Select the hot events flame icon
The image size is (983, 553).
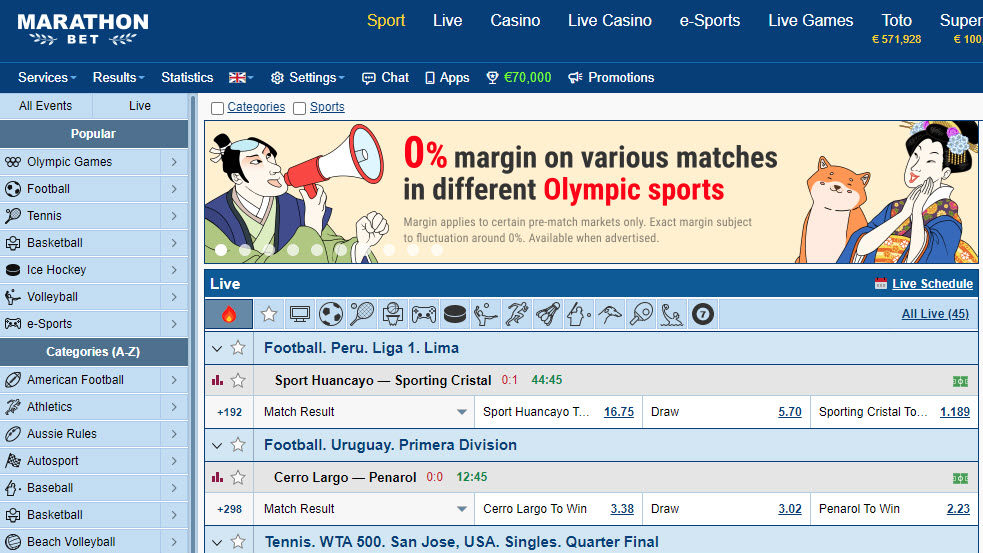click(229, 314)
